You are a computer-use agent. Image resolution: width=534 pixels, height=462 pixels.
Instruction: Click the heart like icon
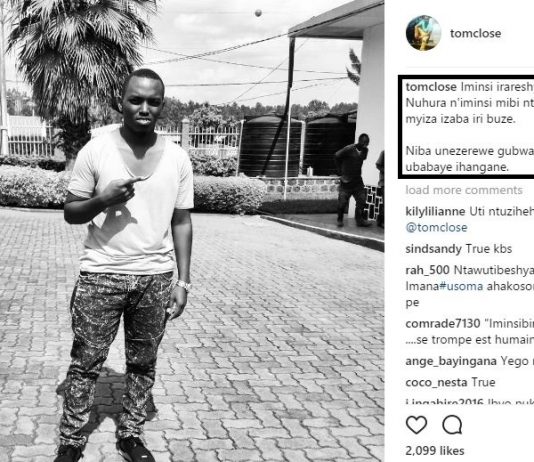click(417, 425)
